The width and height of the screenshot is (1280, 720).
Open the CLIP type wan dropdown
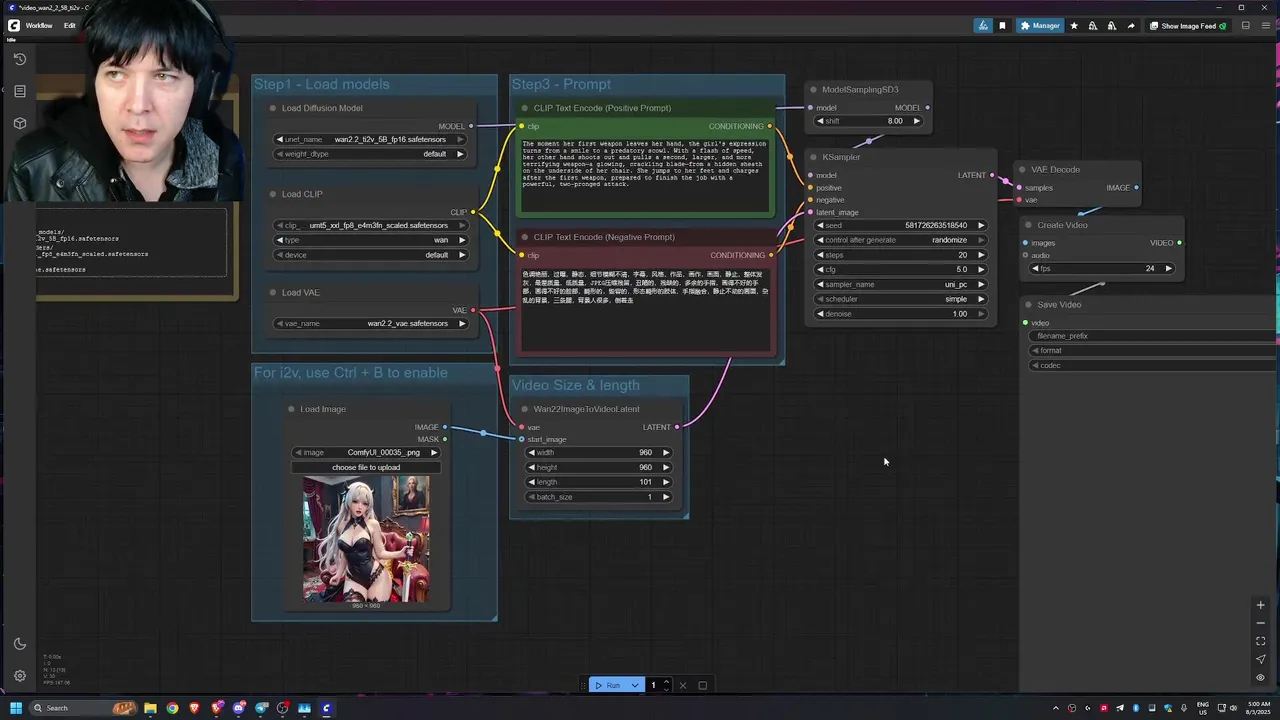coord(371,240)
